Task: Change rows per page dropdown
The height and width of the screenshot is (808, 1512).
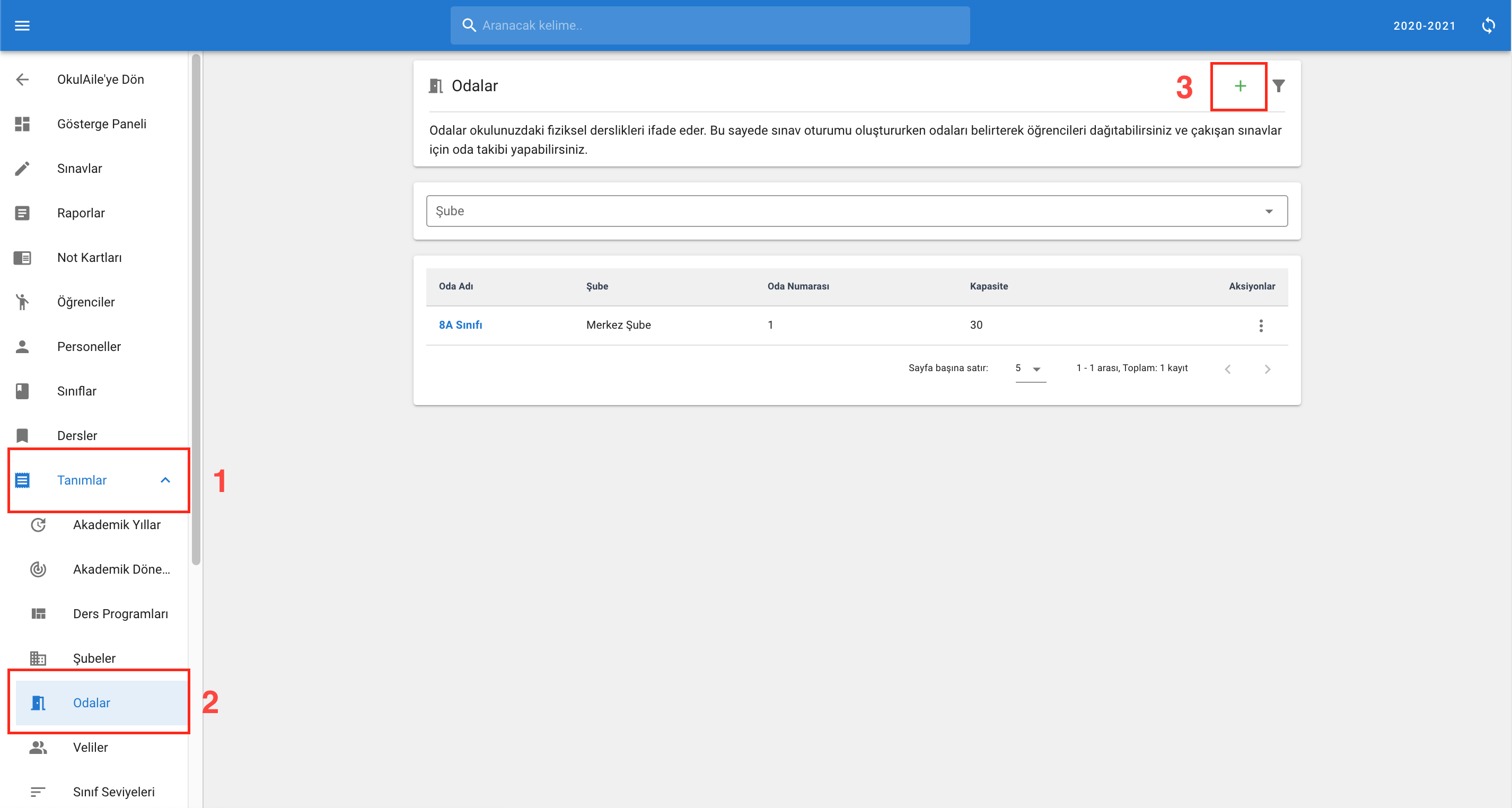Action: [1030, 368]
